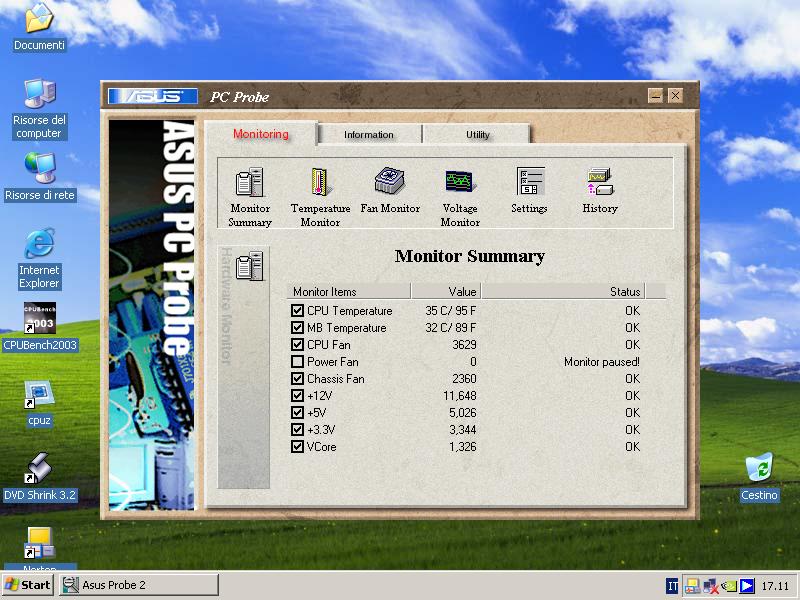Click the "Monitor paused!" status text
Screen dimensions: 800x600
(602, 362)
